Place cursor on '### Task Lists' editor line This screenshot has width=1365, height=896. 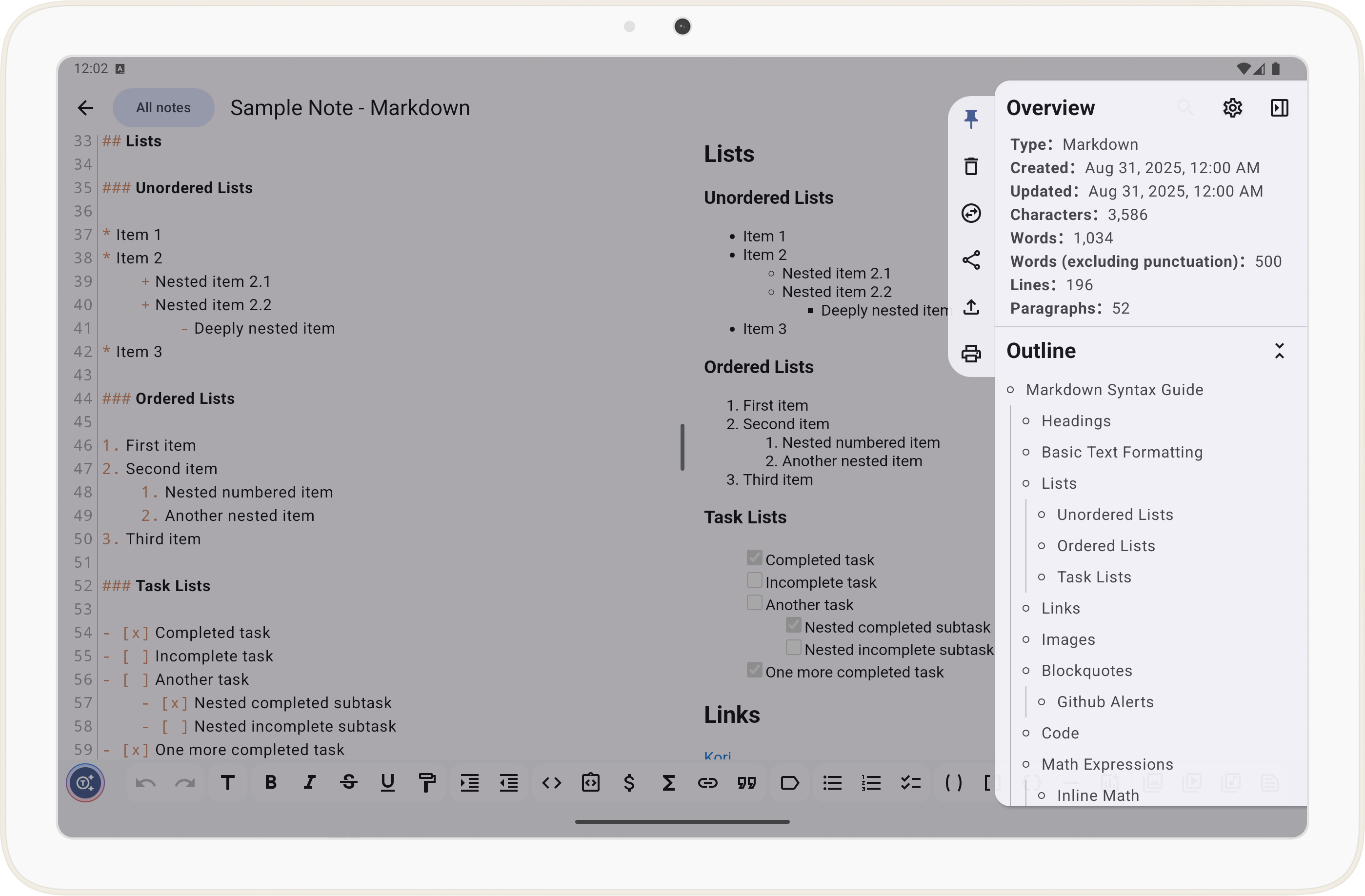click(156, 586)
